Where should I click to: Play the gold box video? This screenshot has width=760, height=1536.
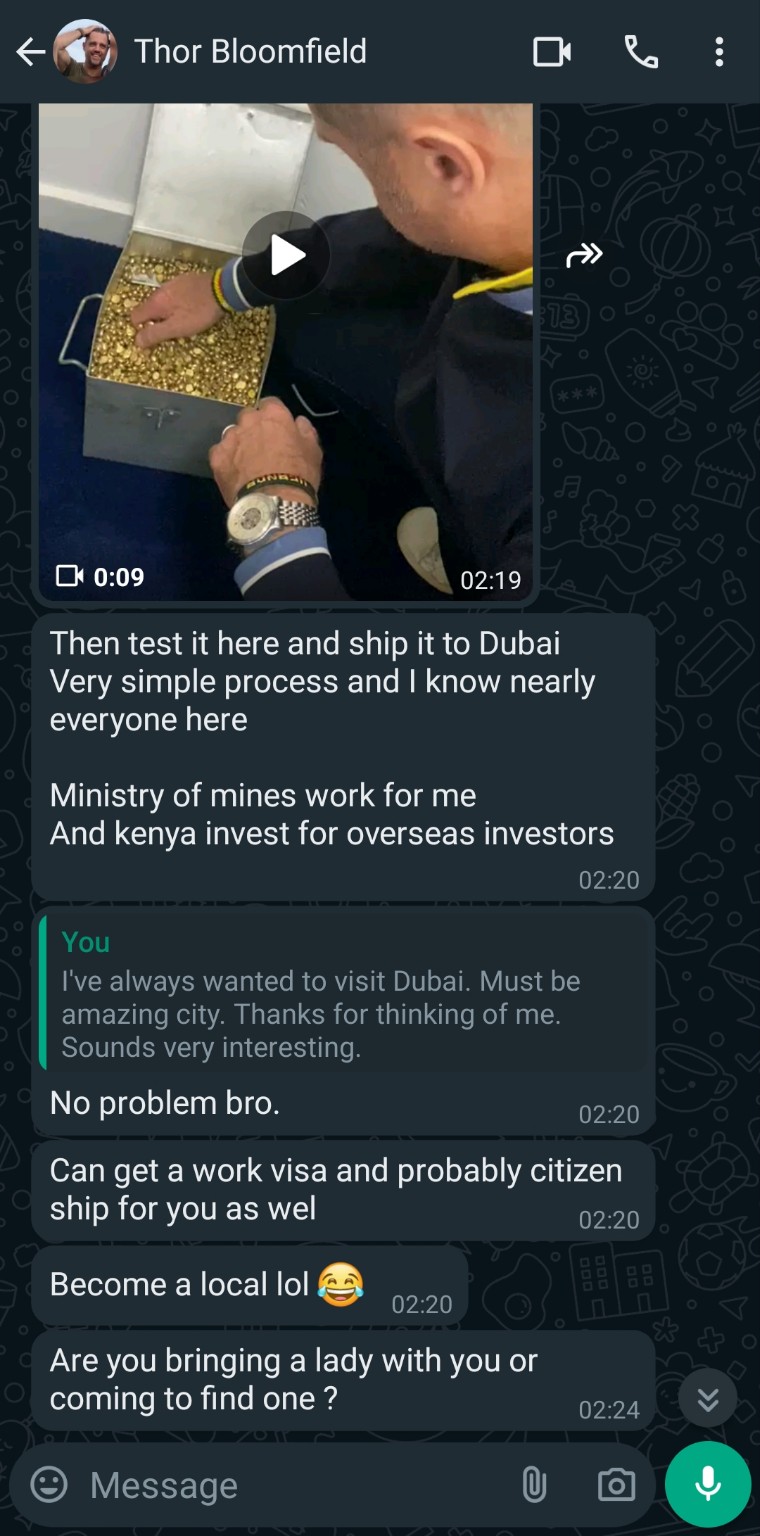click(286, 256)
